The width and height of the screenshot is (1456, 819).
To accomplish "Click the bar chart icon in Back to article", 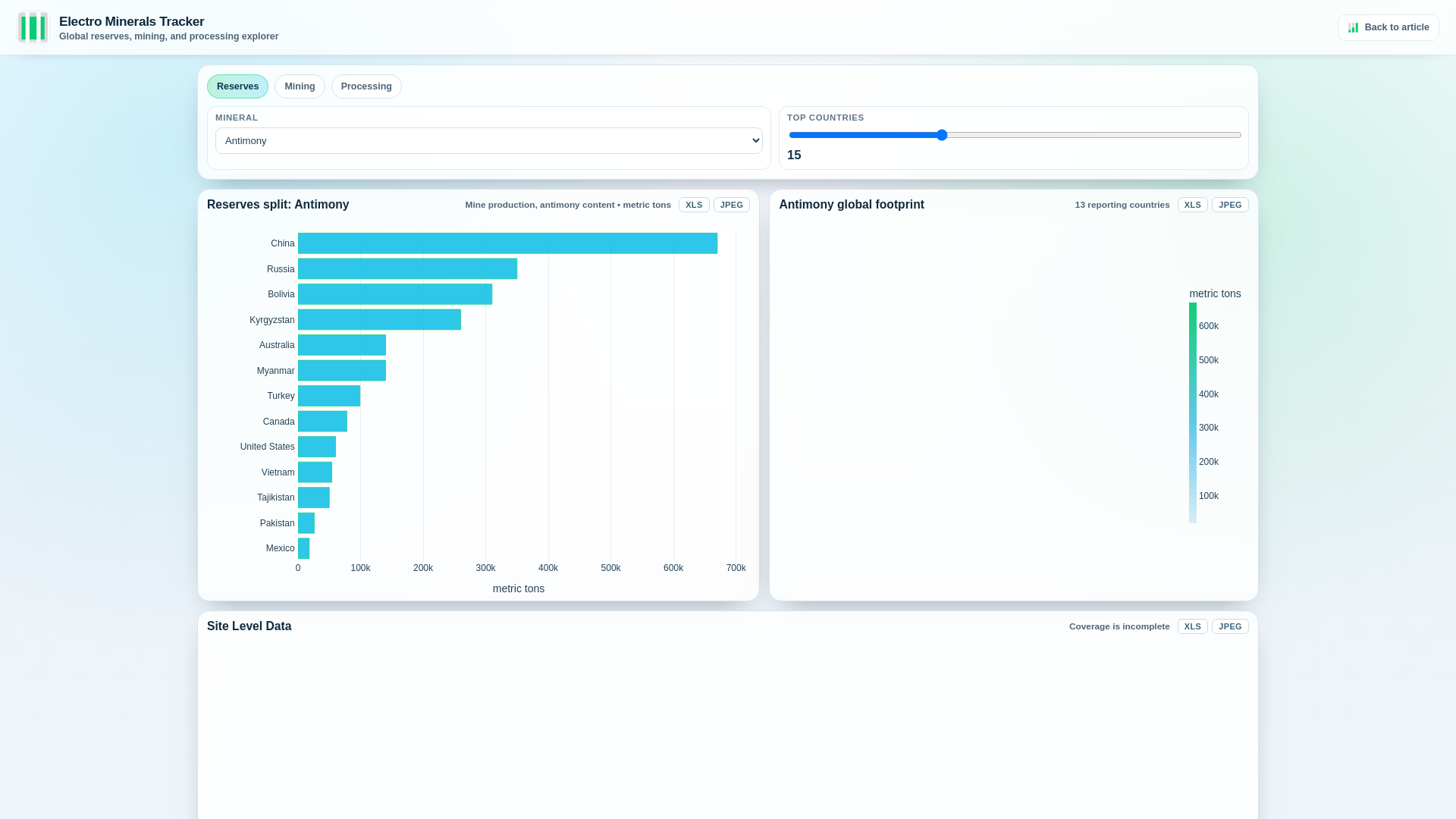I will (1353, 27).
